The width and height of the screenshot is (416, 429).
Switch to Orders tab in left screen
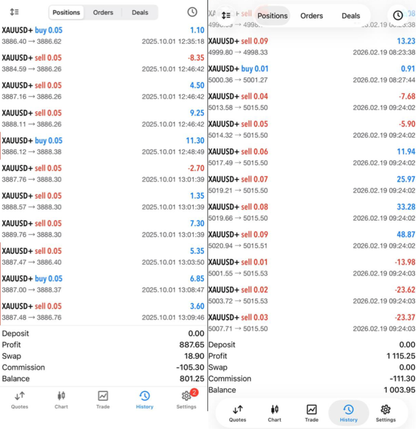coord(103,13)
